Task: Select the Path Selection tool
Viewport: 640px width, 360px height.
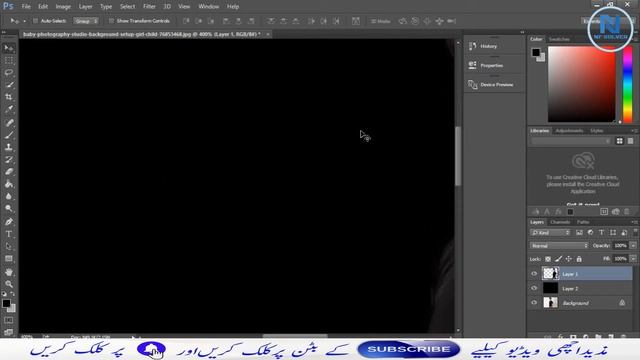Action: tap(9, 246)
